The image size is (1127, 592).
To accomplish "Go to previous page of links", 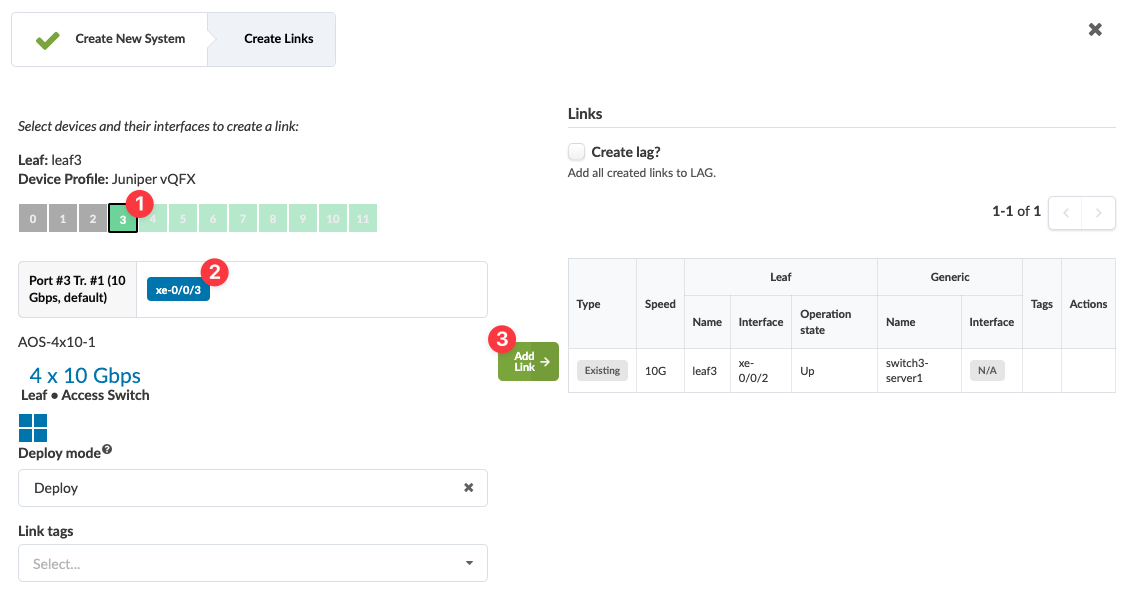I will (x=1065, y=213).
